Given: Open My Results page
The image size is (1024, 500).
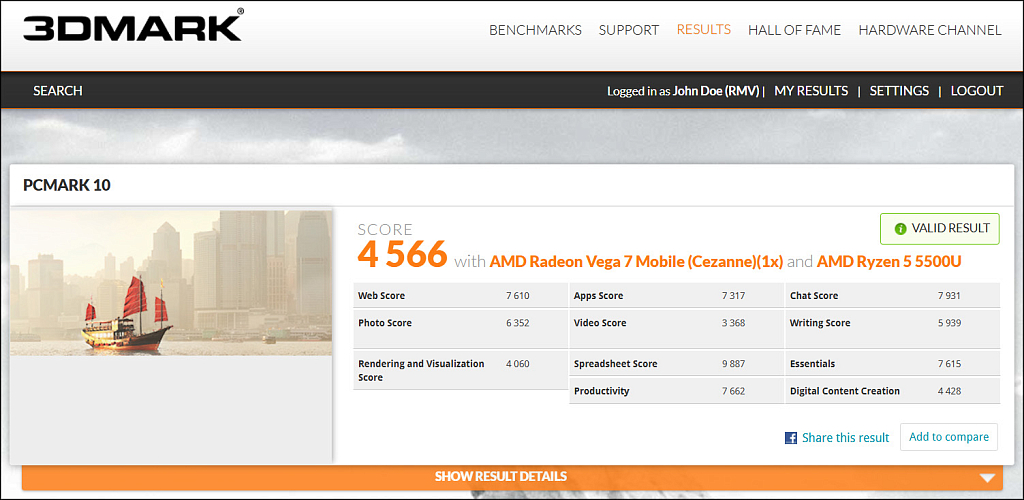Looking at the screenshot, I should (x=811, y=91).
